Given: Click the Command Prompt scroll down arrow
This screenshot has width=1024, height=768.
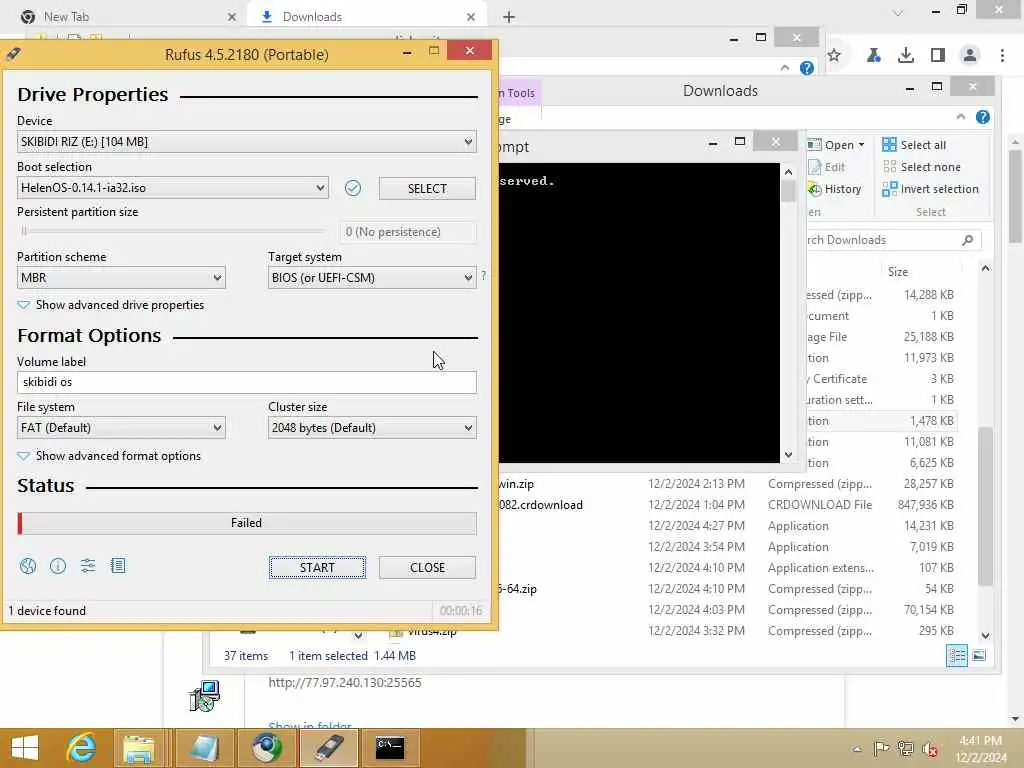Looking at the screenshot, I should pos(788,455).
